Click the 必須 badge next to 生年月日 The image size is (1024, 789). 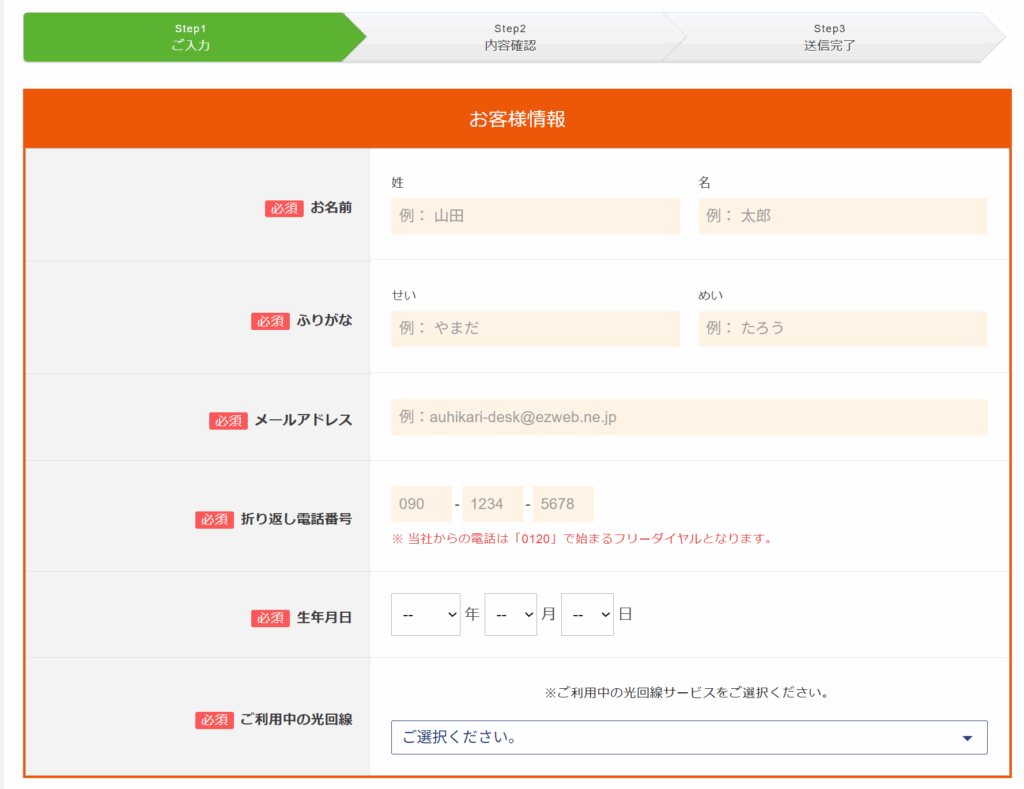tap(270, 618)
